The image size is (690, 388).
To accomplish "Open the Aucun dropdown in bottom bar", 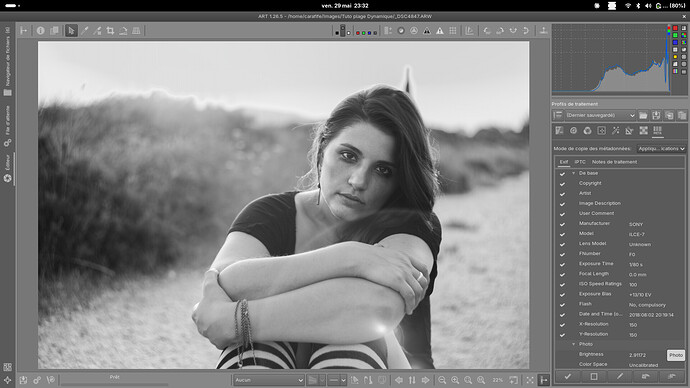I will click(268, 380).
